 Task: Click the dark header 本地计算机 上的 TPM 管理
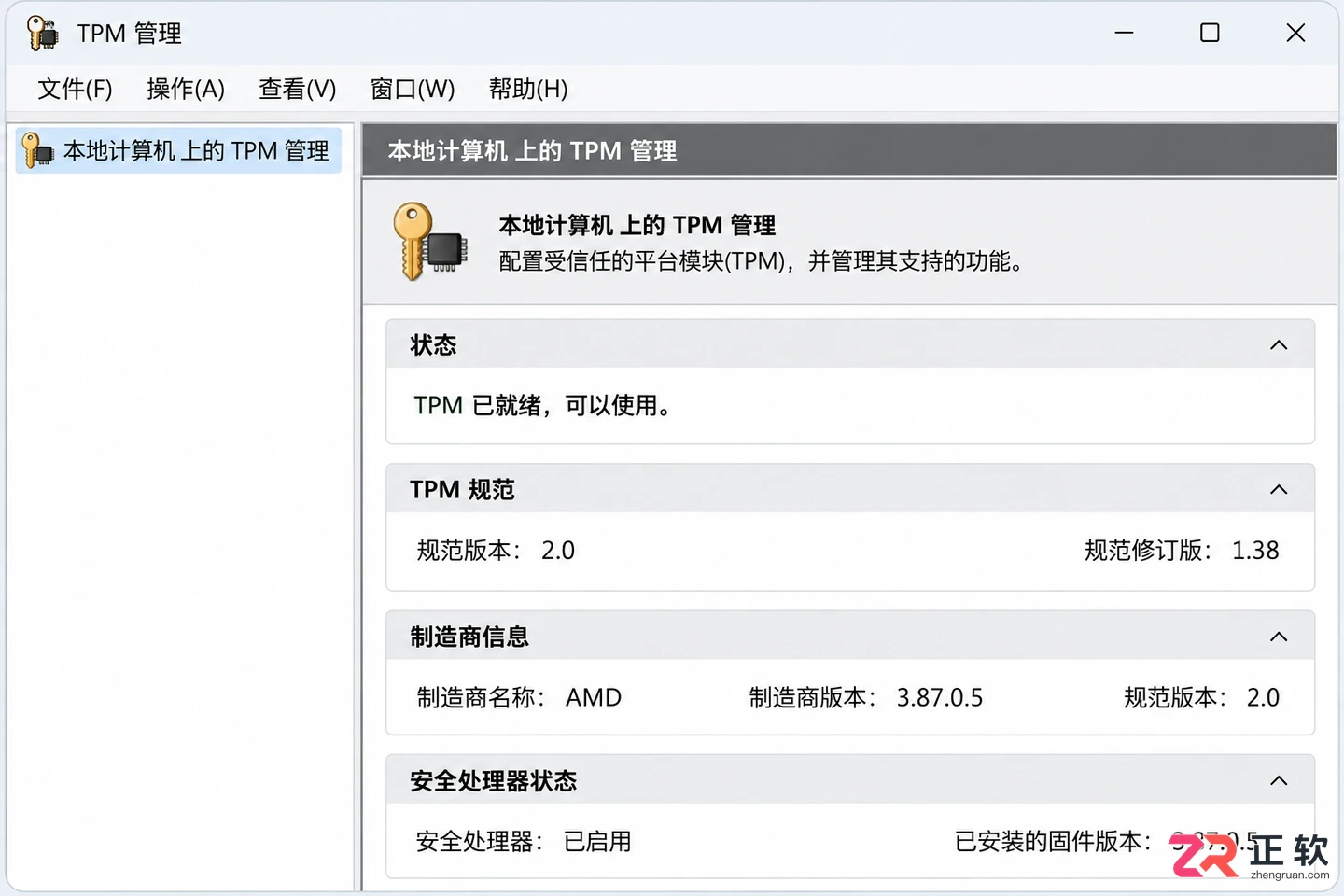pyautogui.click(x=849, y=151)
